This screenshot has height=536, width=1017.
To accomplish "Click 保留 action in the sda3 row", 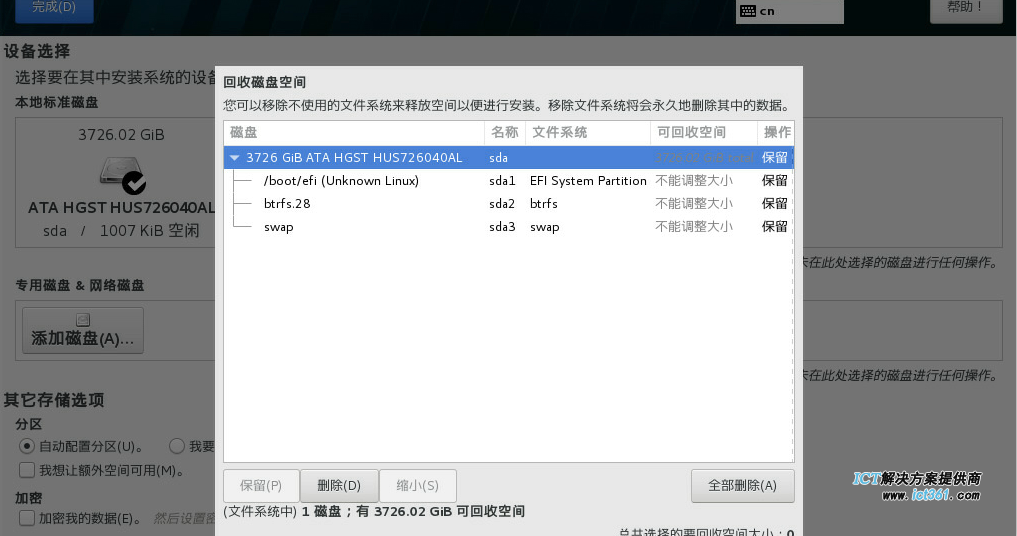I will 774,226.
